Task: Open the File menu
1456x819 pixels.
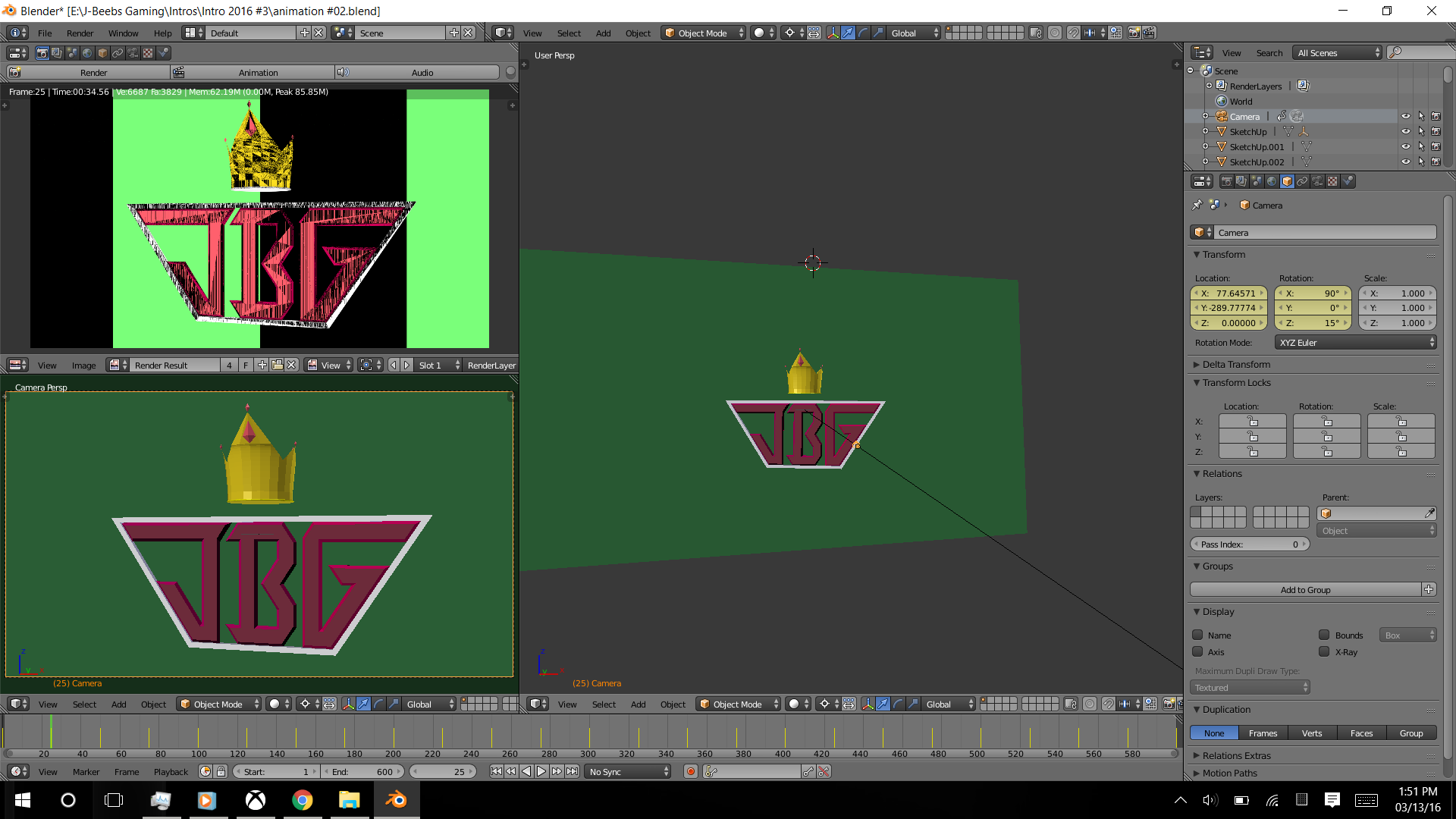Action: 45,33
